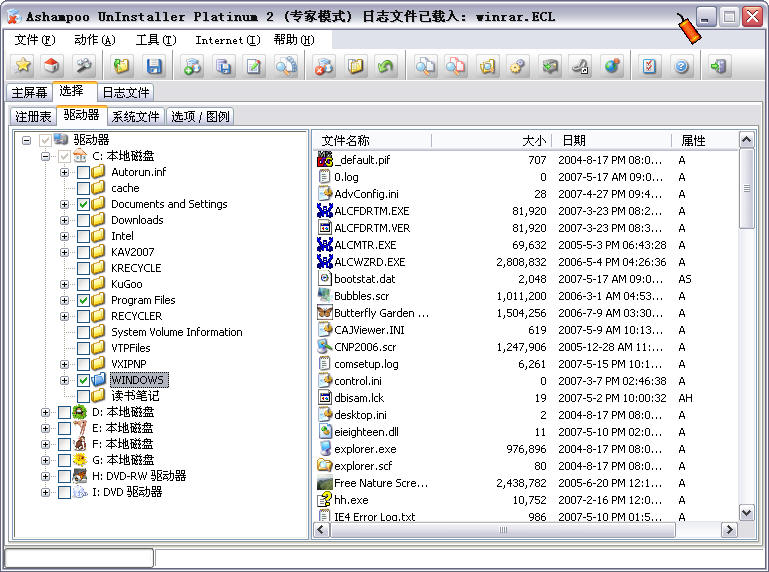Click the red X uninstall toolbar icon
Screen dimensions: 769x572
click(324, 66)
